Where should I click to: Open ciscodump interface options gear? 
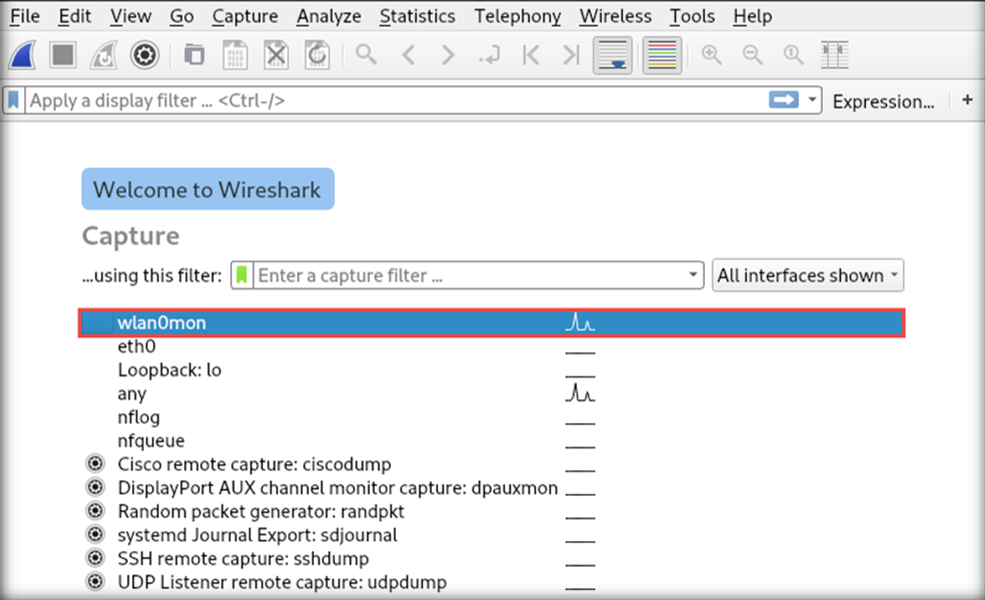tap(95, 464)
